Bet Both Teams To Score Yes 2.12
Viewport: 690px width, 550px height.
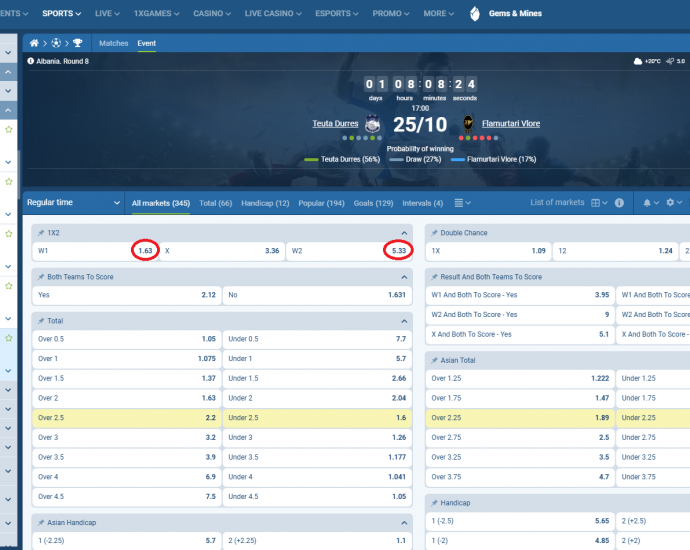[127, 295]
